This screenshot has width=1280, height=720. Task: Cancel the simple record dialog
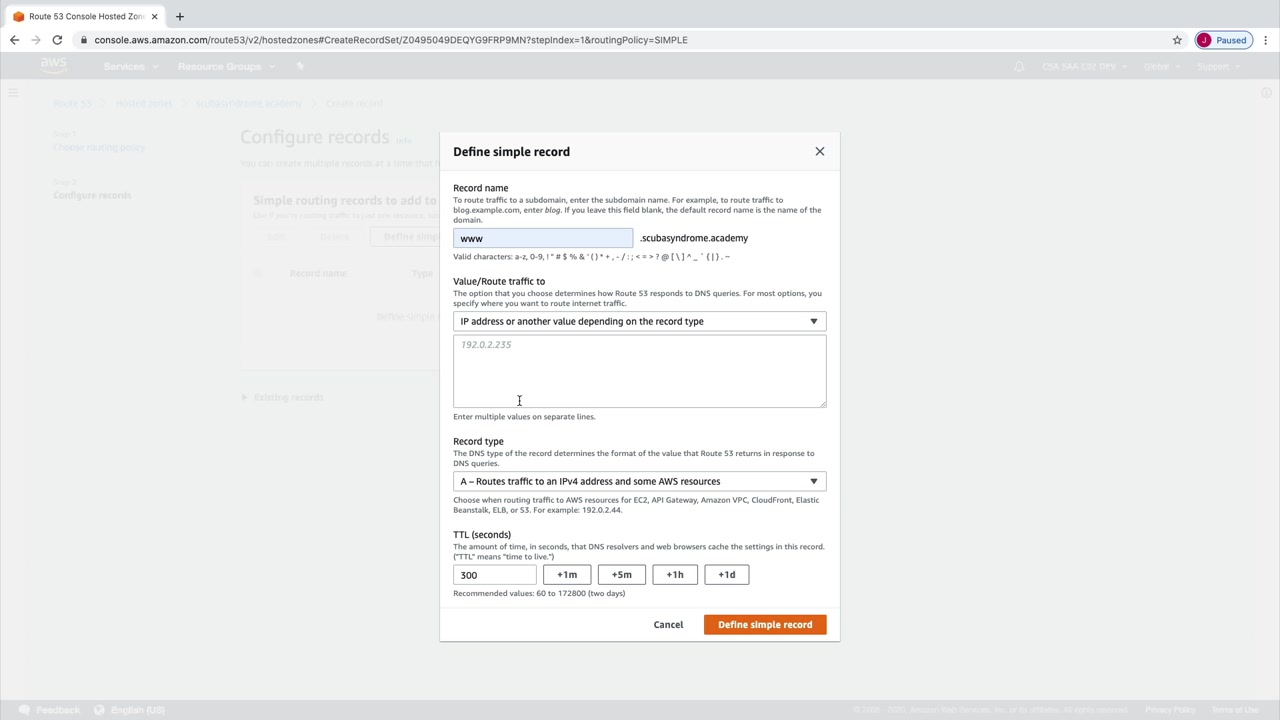tap(668, 625)
